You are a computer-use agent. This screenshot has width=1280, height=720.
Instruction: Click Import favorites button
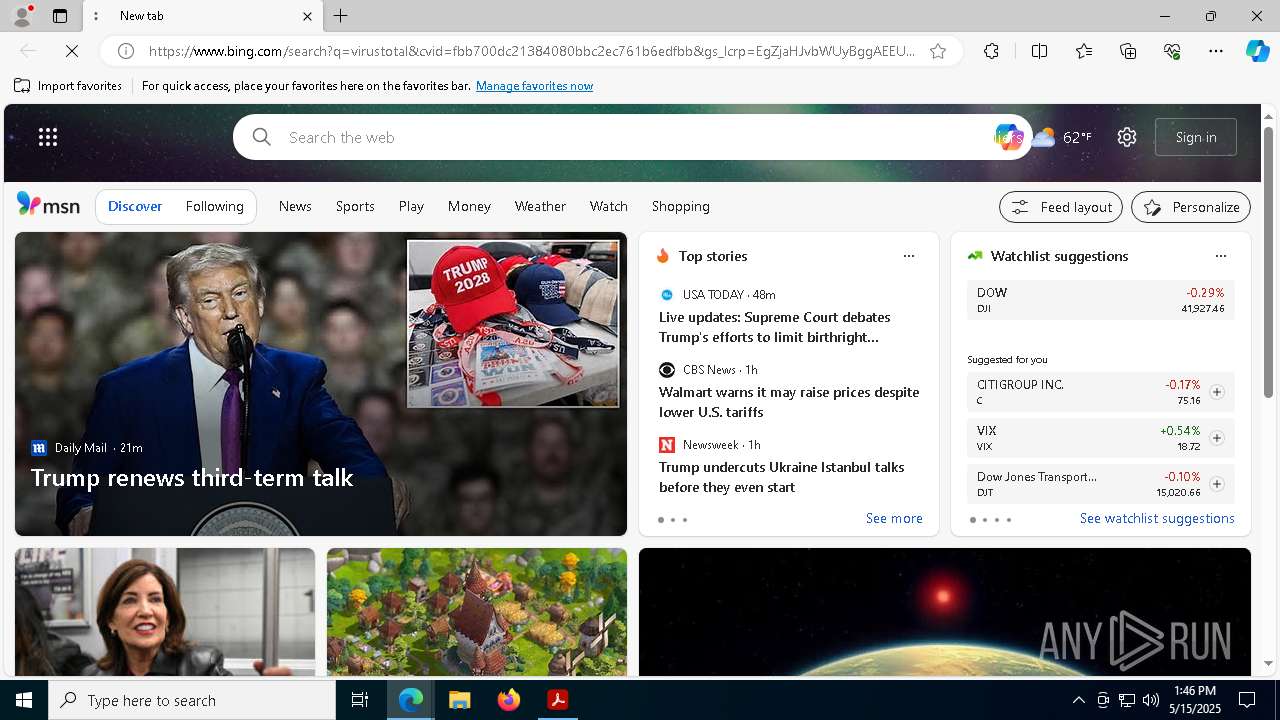click(x=68, y=86)
